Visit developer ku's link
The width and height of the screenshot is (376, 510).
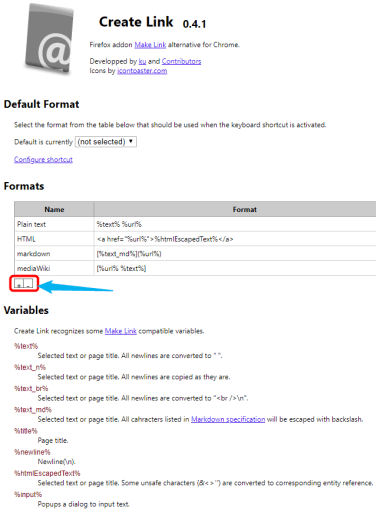142,61
